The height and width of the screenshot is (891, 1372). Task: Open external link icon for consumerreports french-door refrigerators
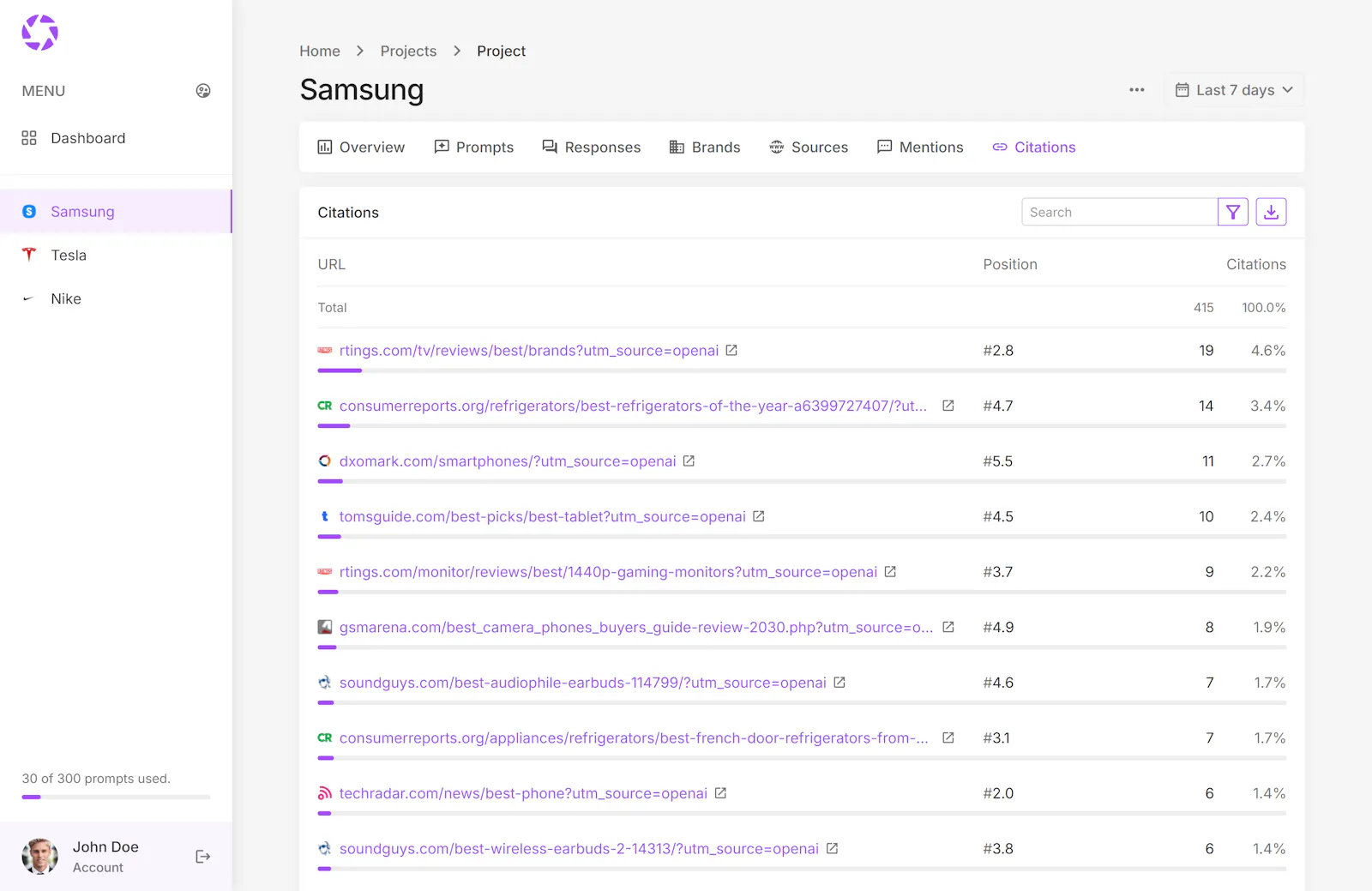pos(948,738)
